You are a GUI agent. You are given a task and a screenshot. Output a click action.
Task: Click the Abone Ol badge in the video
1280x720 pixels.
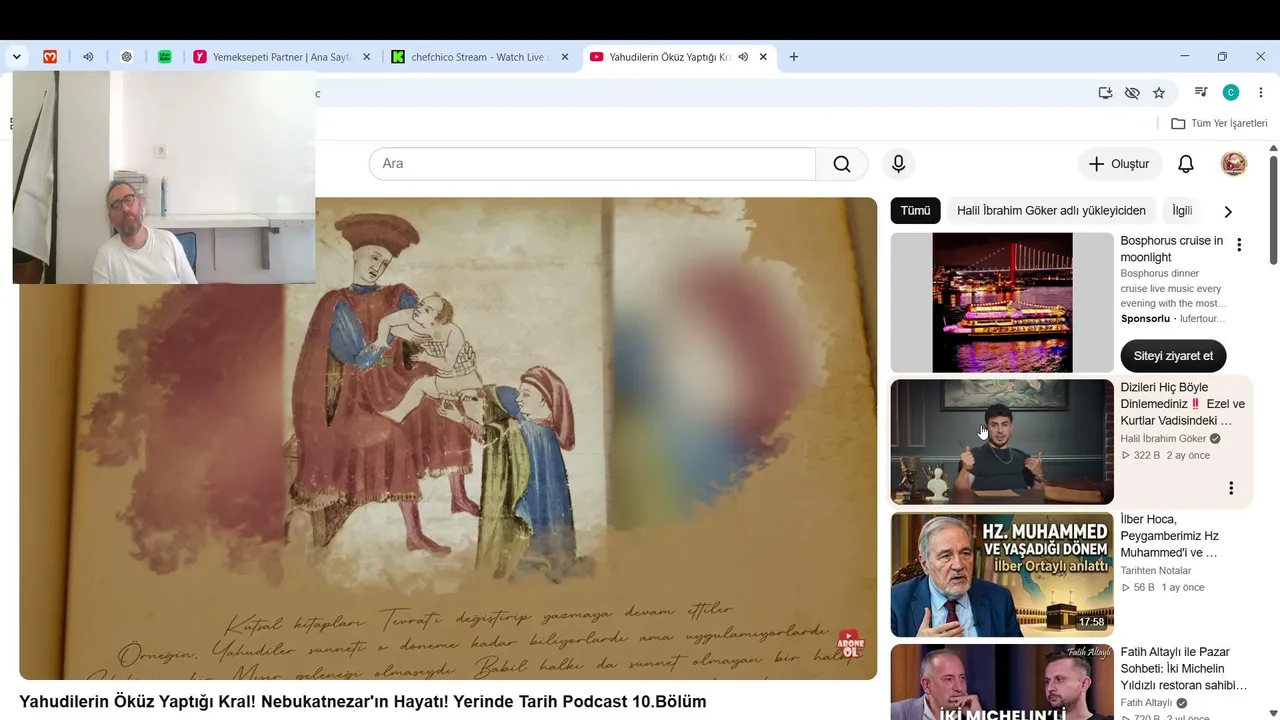(x=850, y=644)
